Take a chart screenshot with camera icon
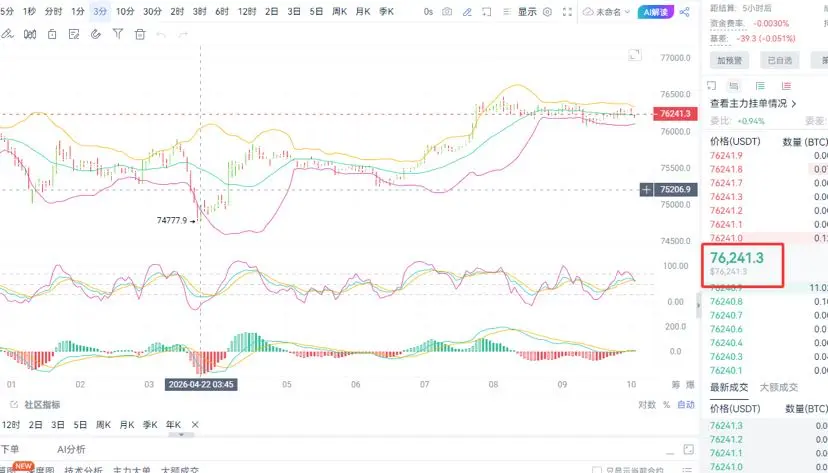Screen dimensions: 828x473 coord(447,12)
